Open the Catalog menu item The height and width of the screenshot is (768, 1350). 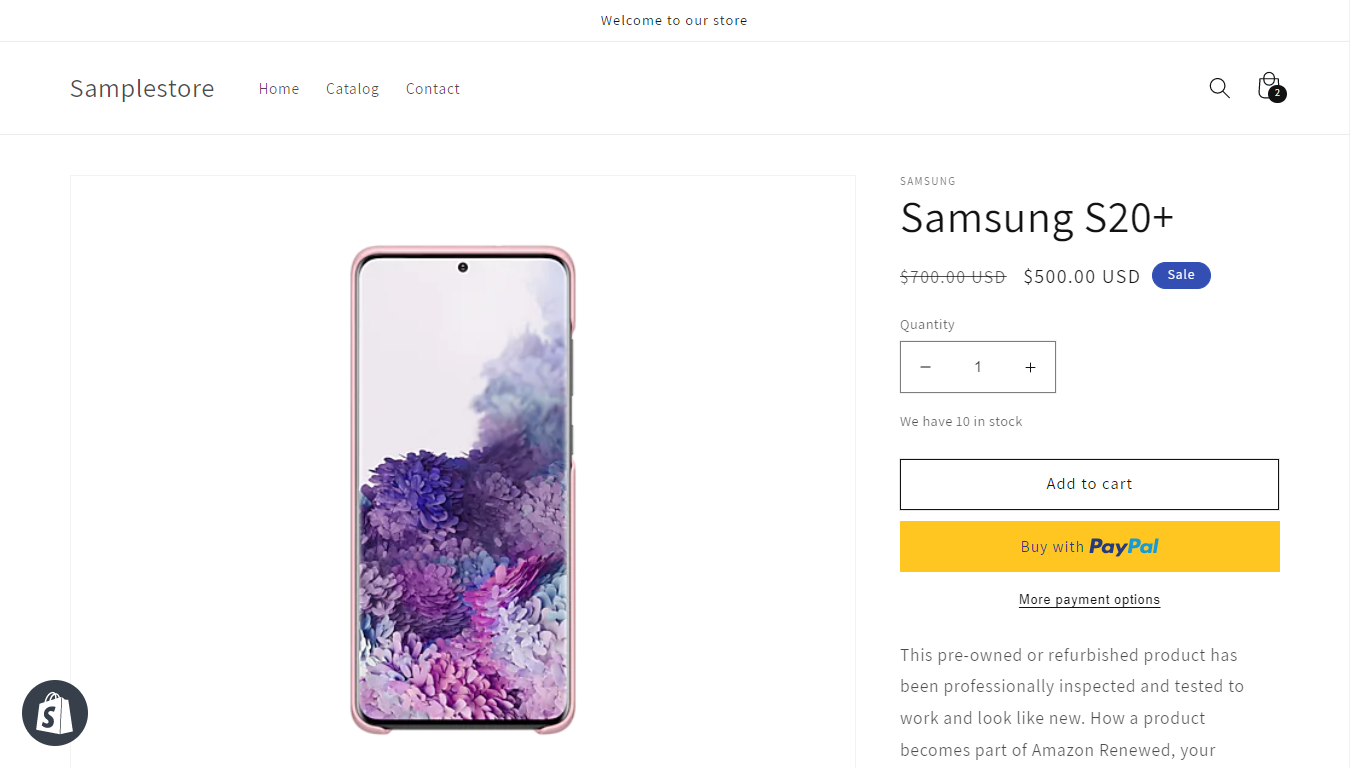[x=352, y=89]
